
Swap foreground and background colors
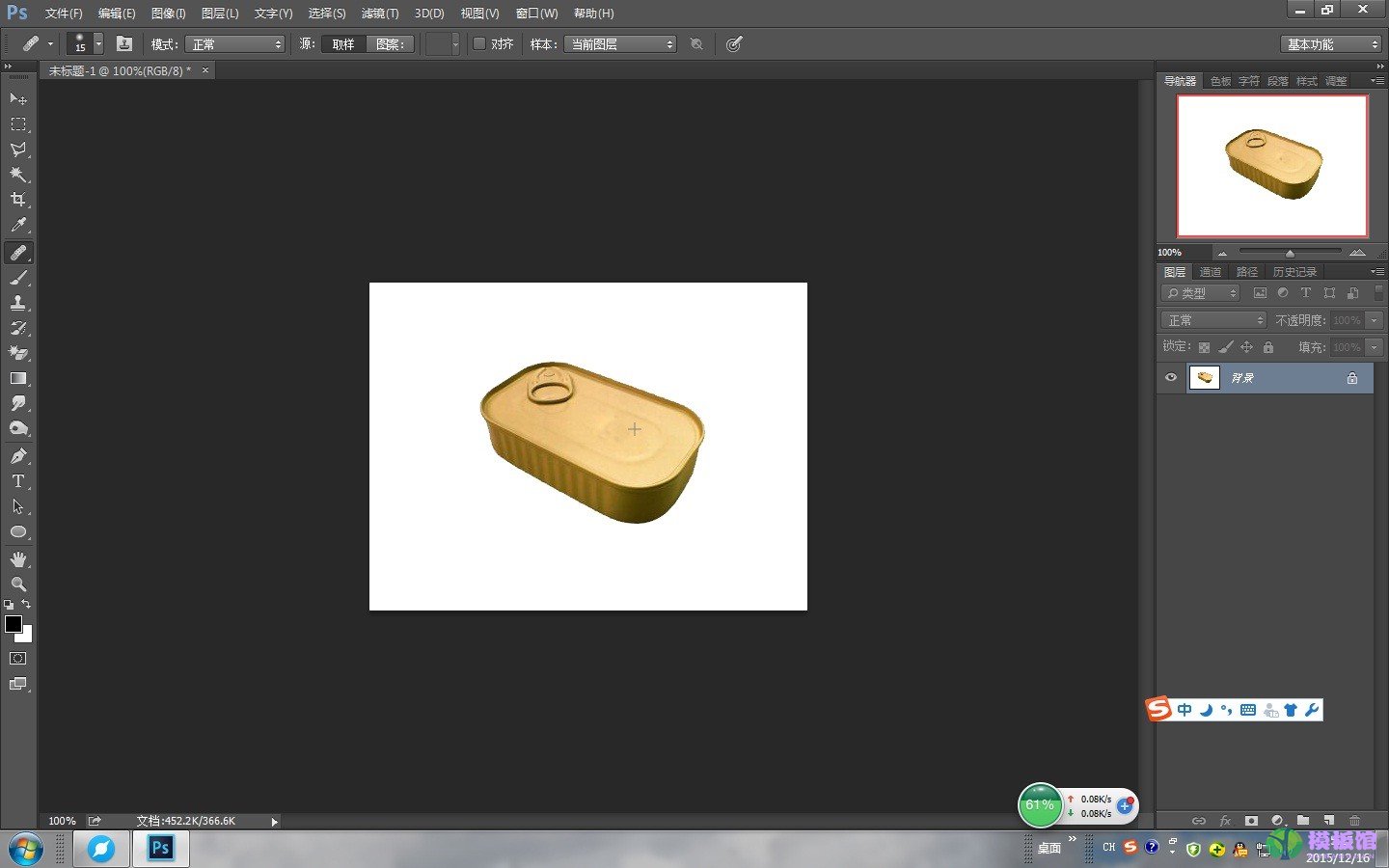pos(27,604)
